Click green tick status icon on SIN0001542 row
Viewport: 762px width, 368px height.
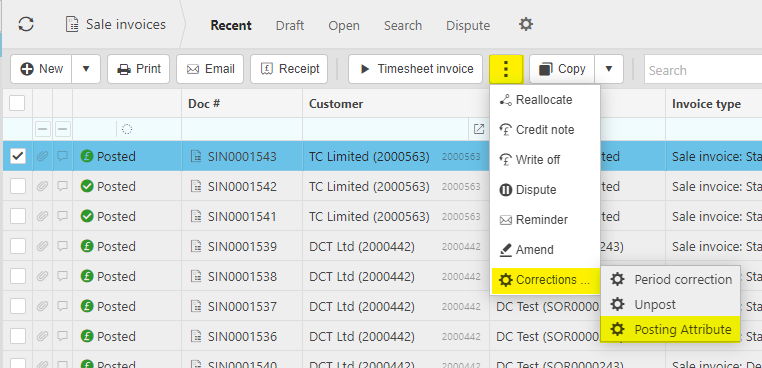(87, 186)
